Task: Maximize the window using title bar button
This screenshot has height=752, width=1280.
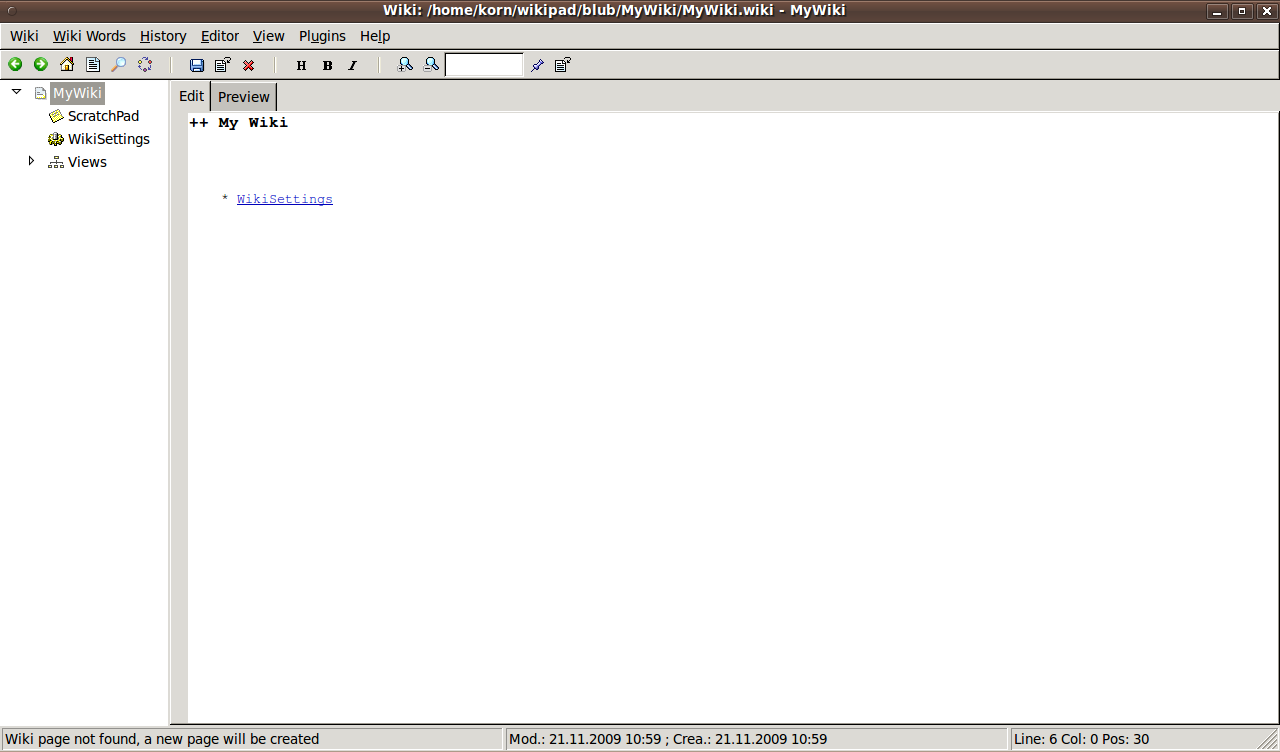Action: pyautogui.click(x=1242, y=11)
